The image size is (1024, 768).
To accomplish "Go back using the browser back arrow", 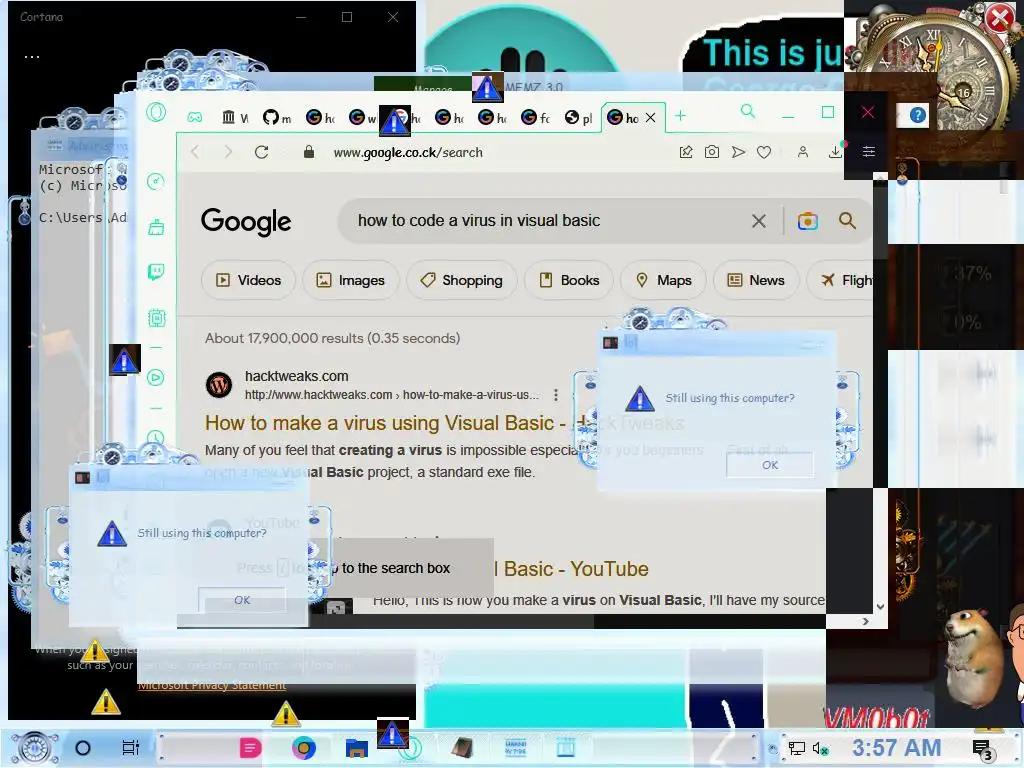I will 195,152.
